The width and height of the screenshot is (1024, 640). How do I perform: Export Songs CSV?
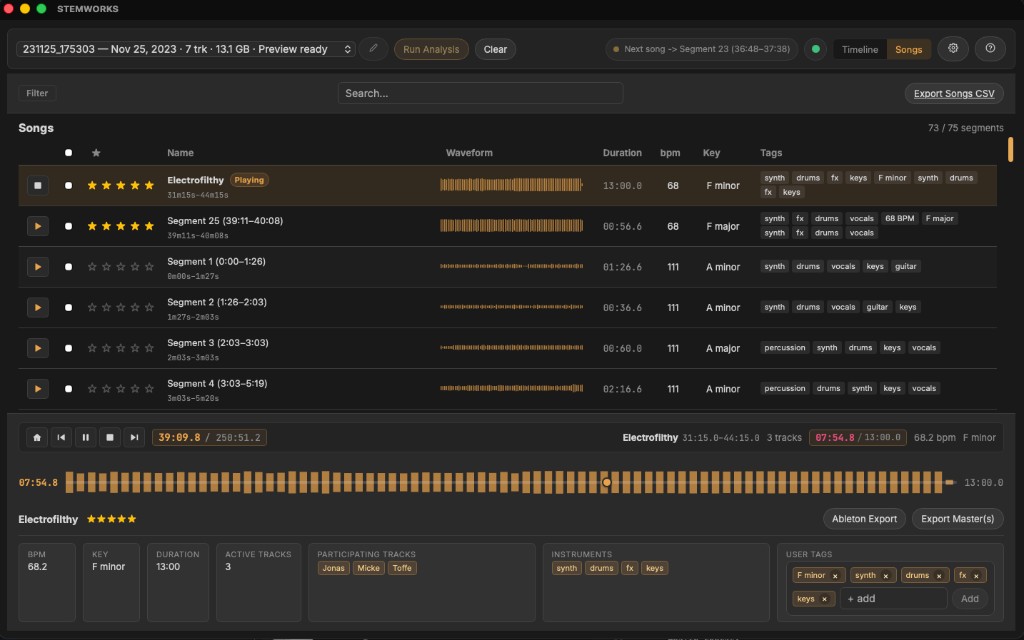tap(953, 93)
